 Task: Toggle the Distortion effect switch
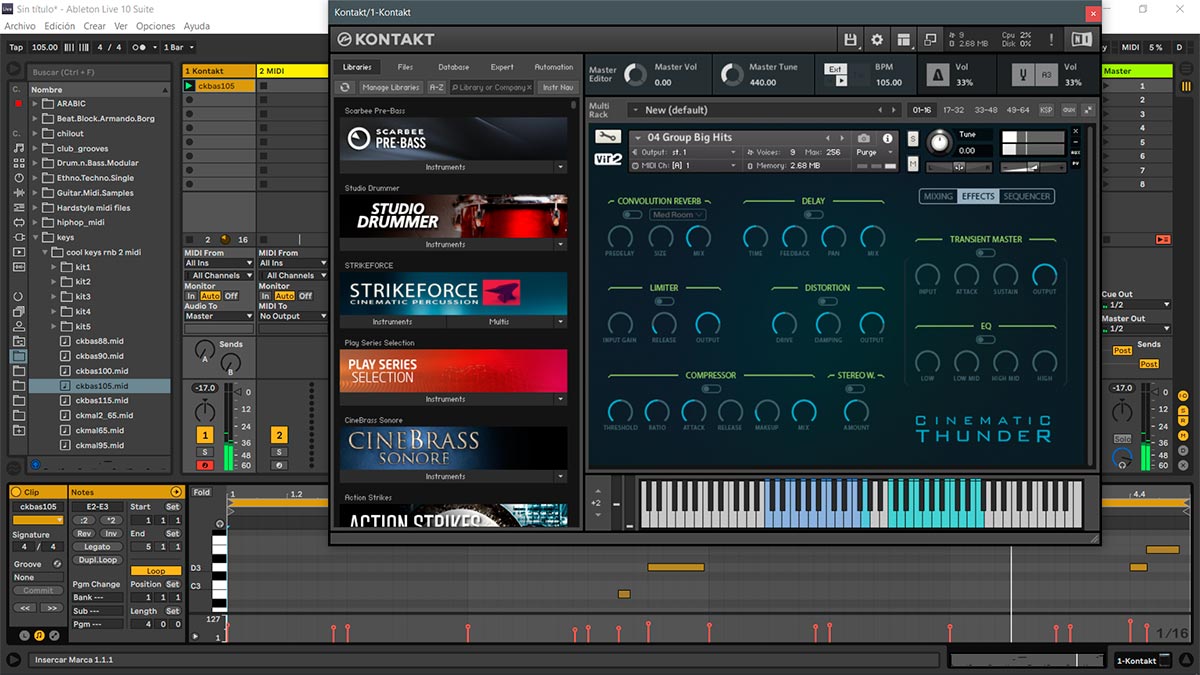tap(827, 301)
